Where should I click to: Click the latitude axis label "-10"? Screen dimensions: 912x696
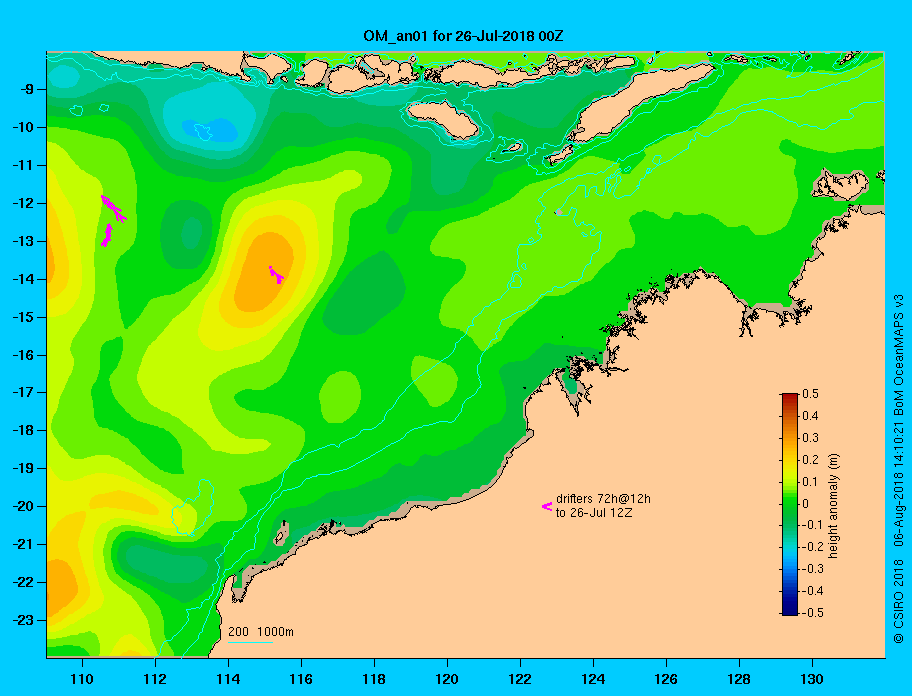(x=23, y=127)
